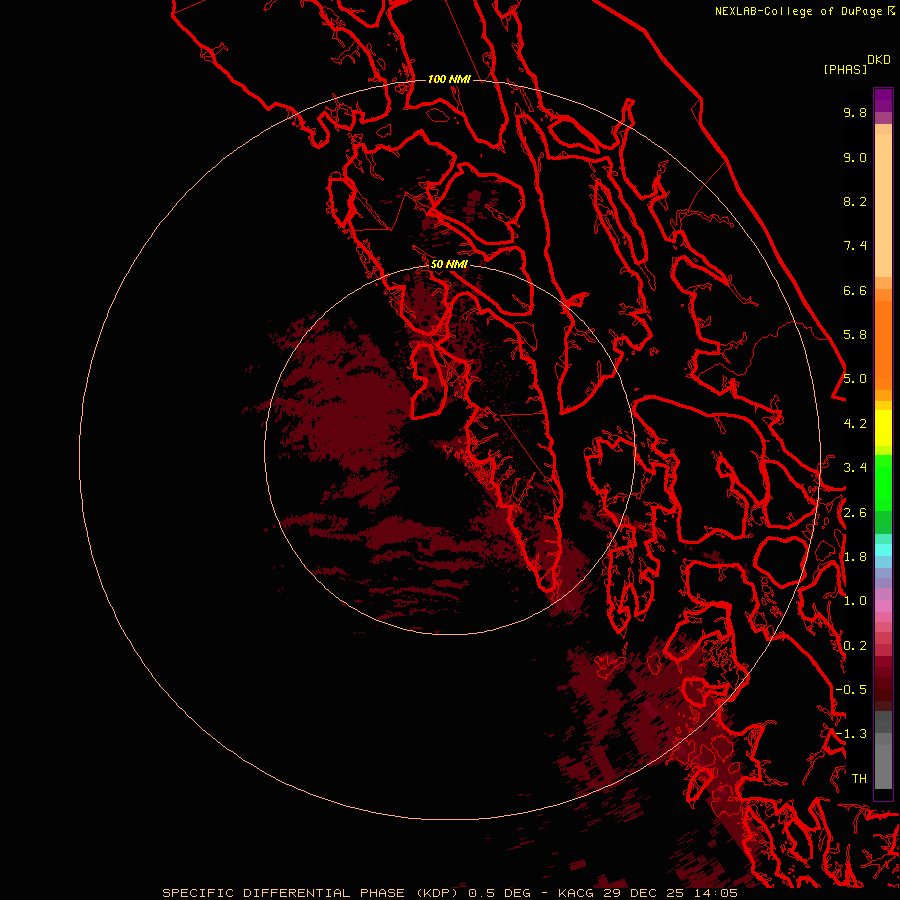Click the 2.6 scale value
The height and width of the screenshot is (900, 900).
855,513
